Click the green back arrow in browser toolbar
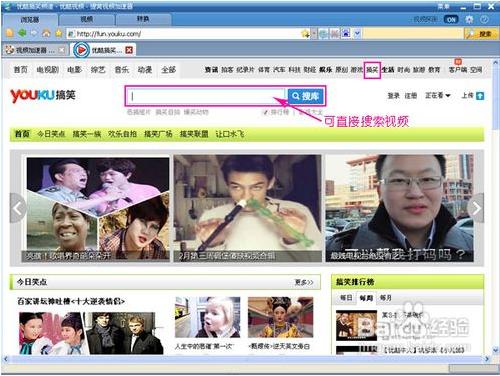Screen dimensions: 500x376 [22, 33]
